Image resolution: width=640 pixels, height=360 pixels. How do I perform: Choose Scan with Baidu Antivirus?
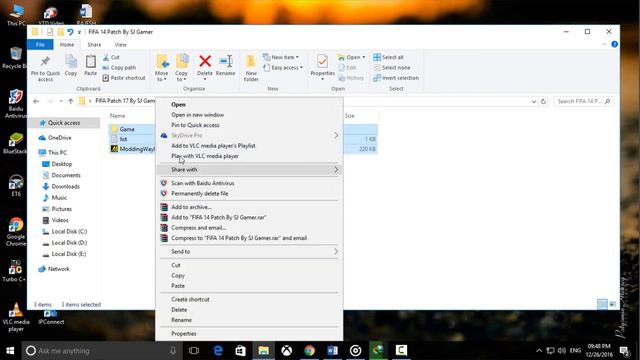pos(202,183)
